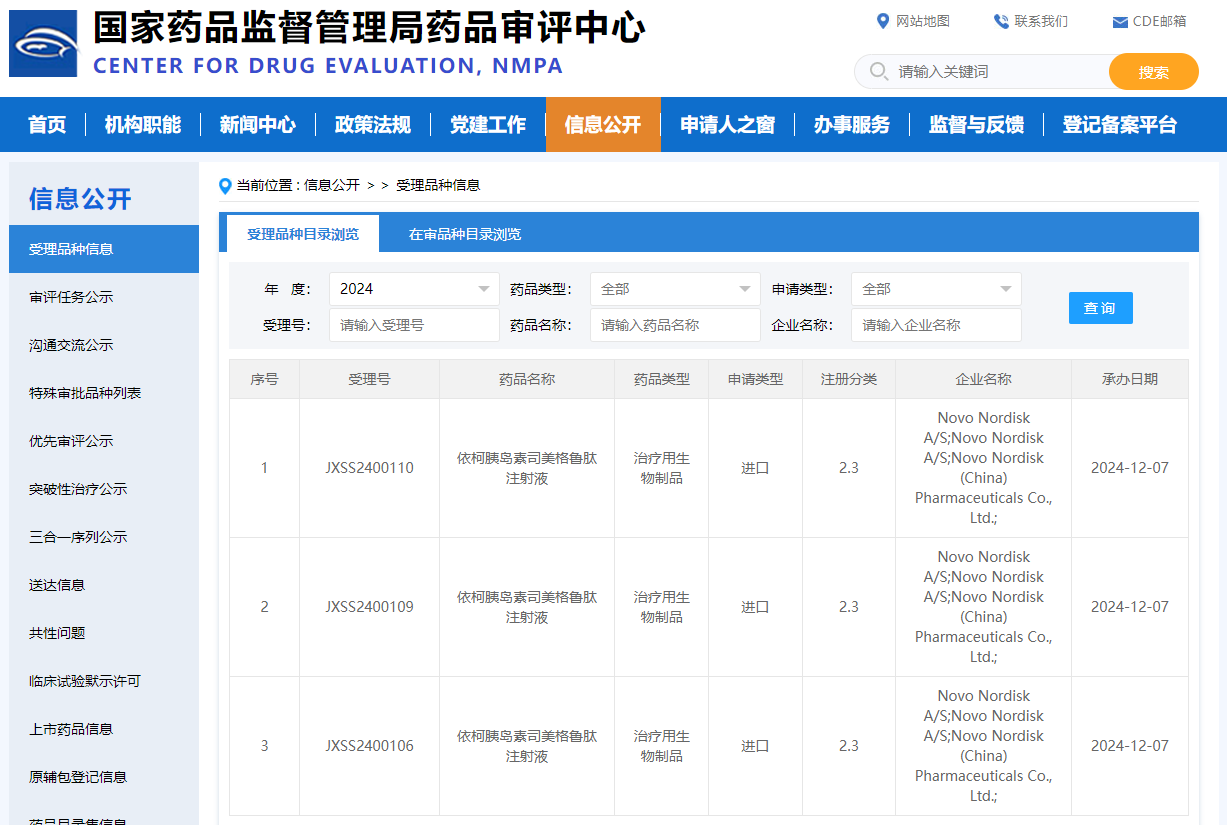Image resolution: width=1227 pixels, height=825 pixels.
Task: Click the 企业名称 column header
Action: click(x=983, y=379)
